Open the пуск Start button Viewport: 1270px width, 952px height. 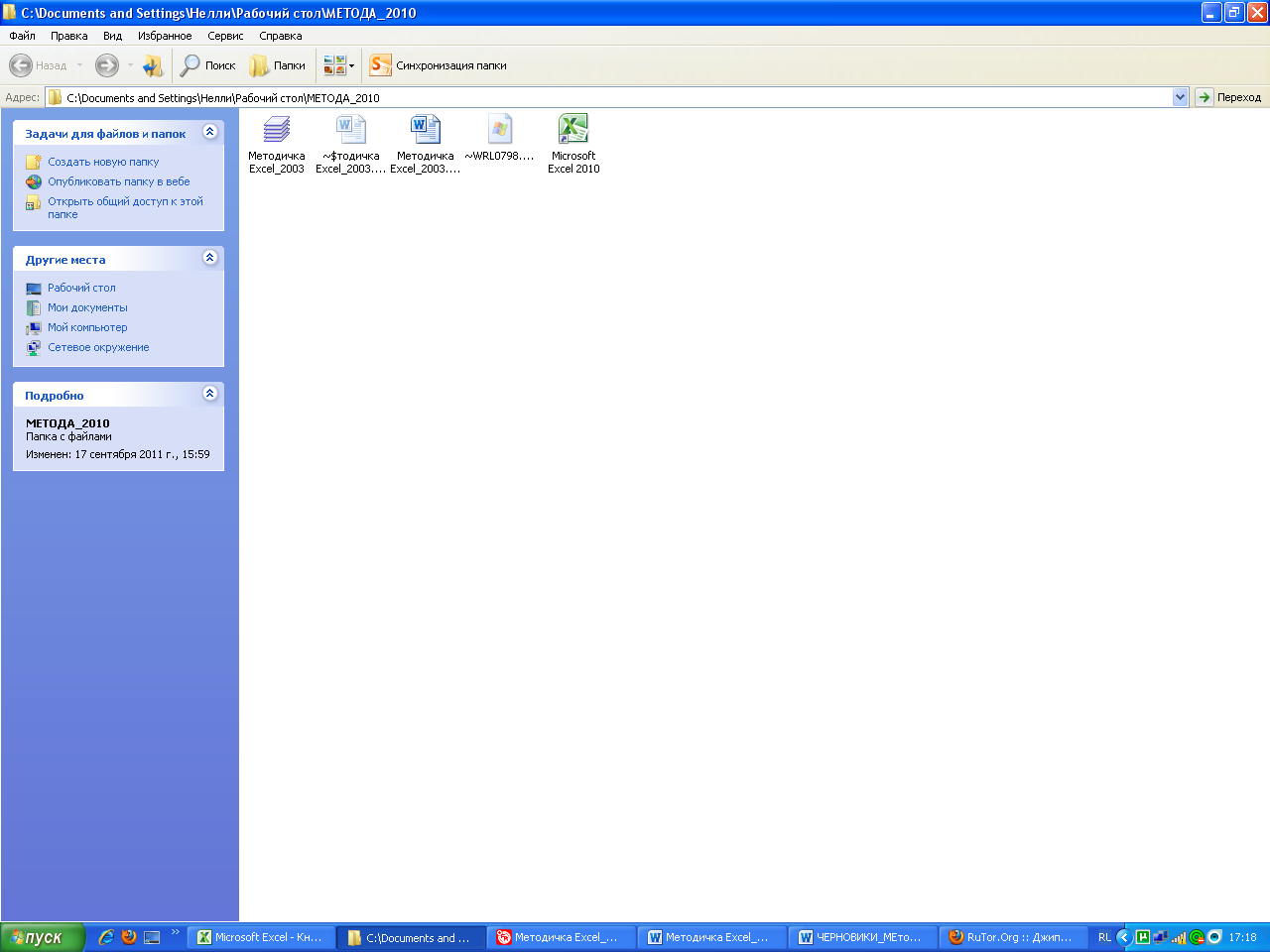[x=43, y=937]
